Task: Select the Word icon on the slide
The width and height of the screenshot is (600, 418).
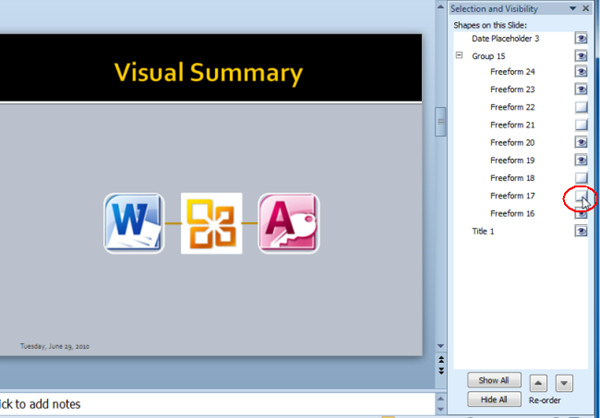Action: 134,224
